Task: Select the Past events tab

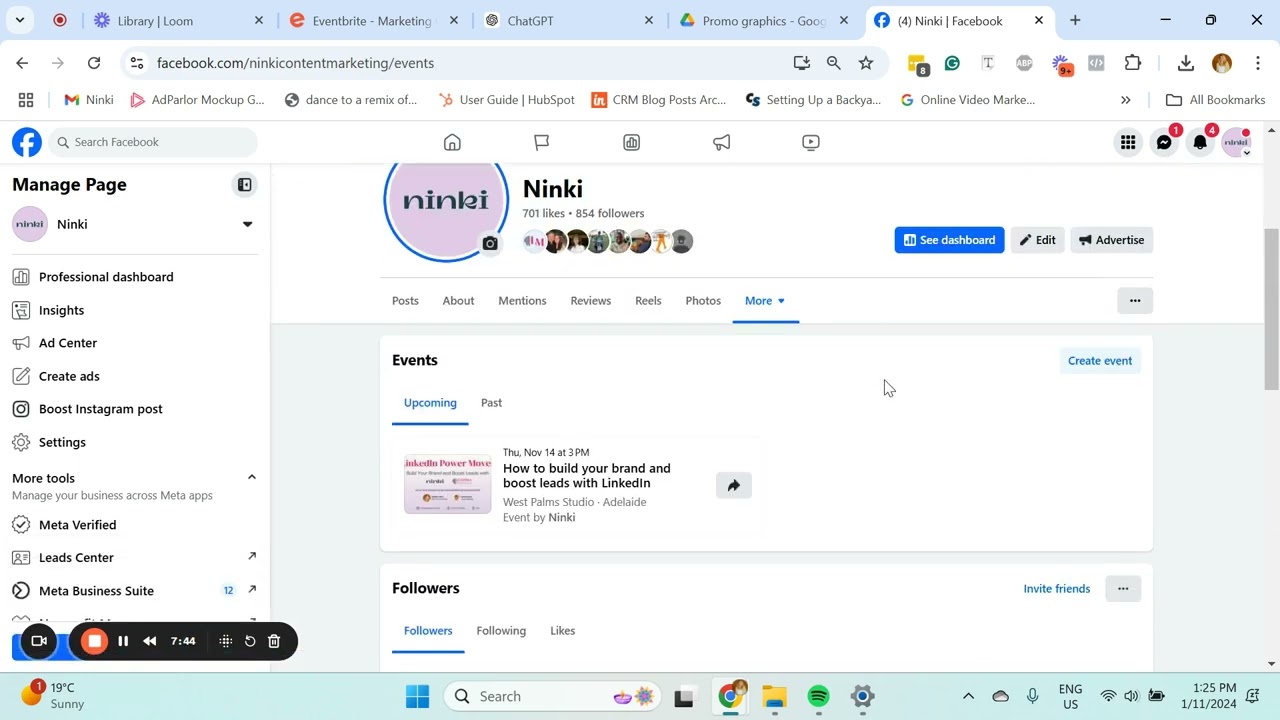Action: tap(491, 403)
